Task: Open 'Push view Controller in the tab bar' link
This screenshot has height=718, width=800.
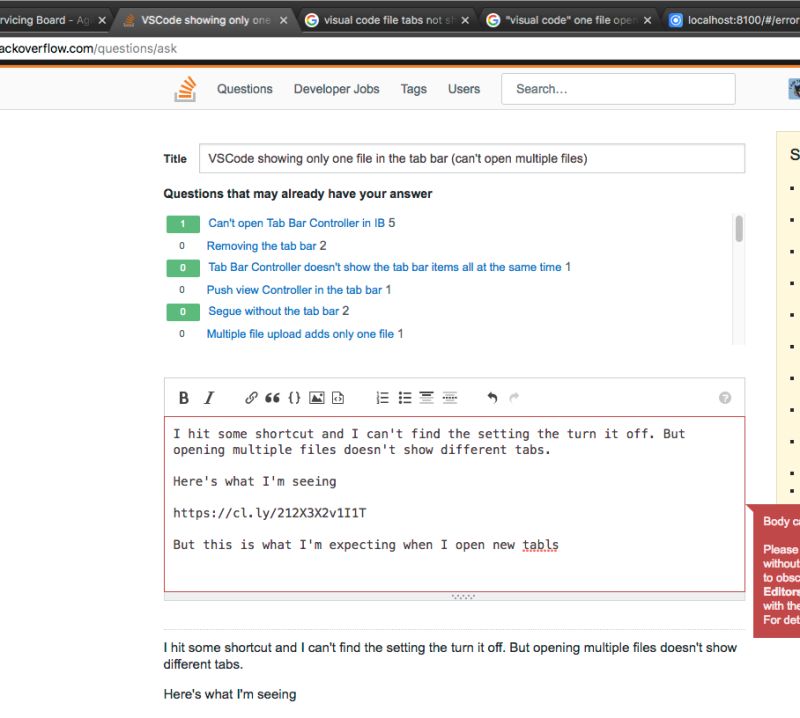Action: [x=294, y=290]
